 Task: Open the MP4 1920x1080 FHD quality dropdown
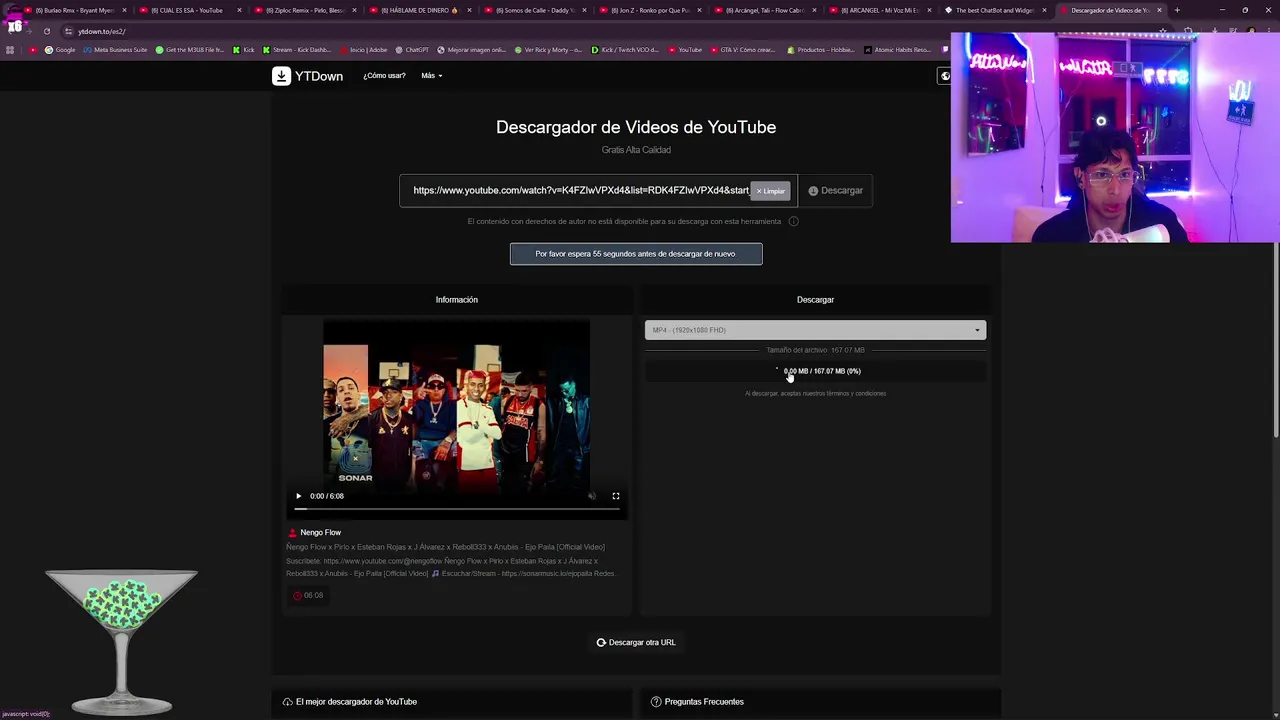815,330
